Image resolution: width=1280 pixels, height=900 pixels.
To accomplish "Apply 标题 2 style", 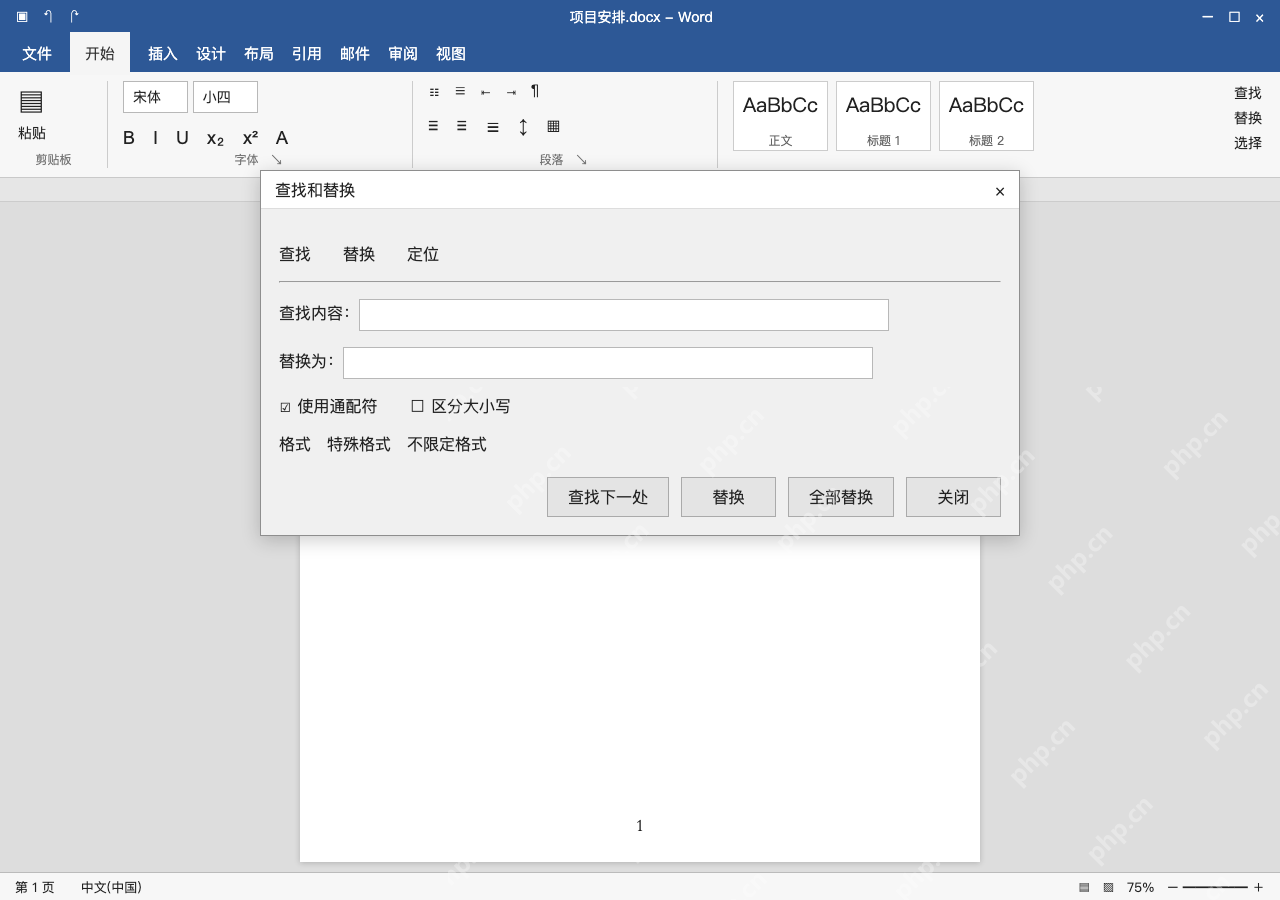I will 986,116.
